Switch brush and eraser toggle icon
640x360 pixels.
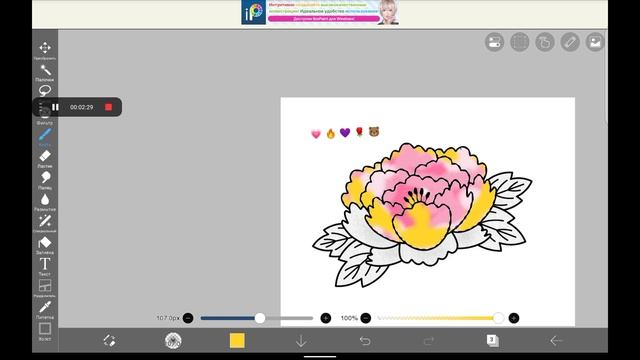click(x=109, y=340)
